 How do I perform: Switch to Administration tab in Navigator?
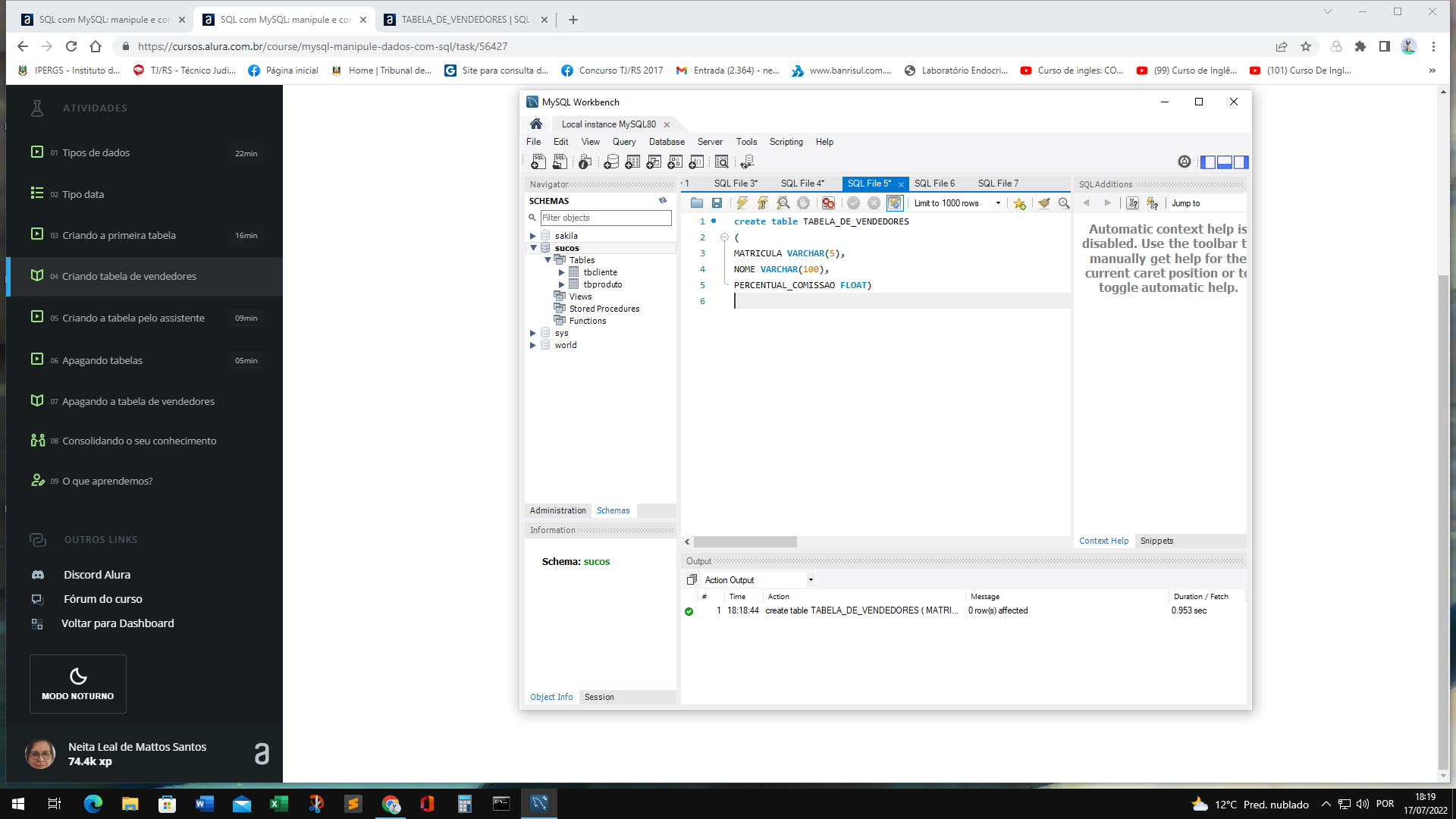[557, 510]
